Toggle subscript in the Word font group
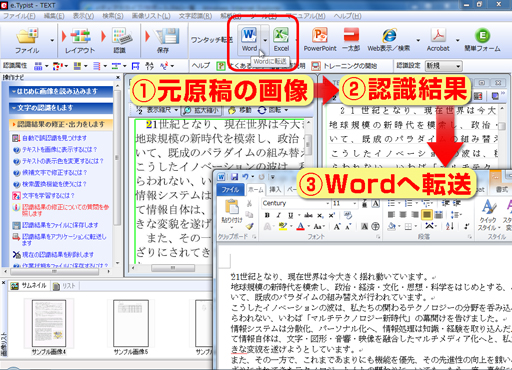This screenshot has height=370, width=512. (320, 215)
